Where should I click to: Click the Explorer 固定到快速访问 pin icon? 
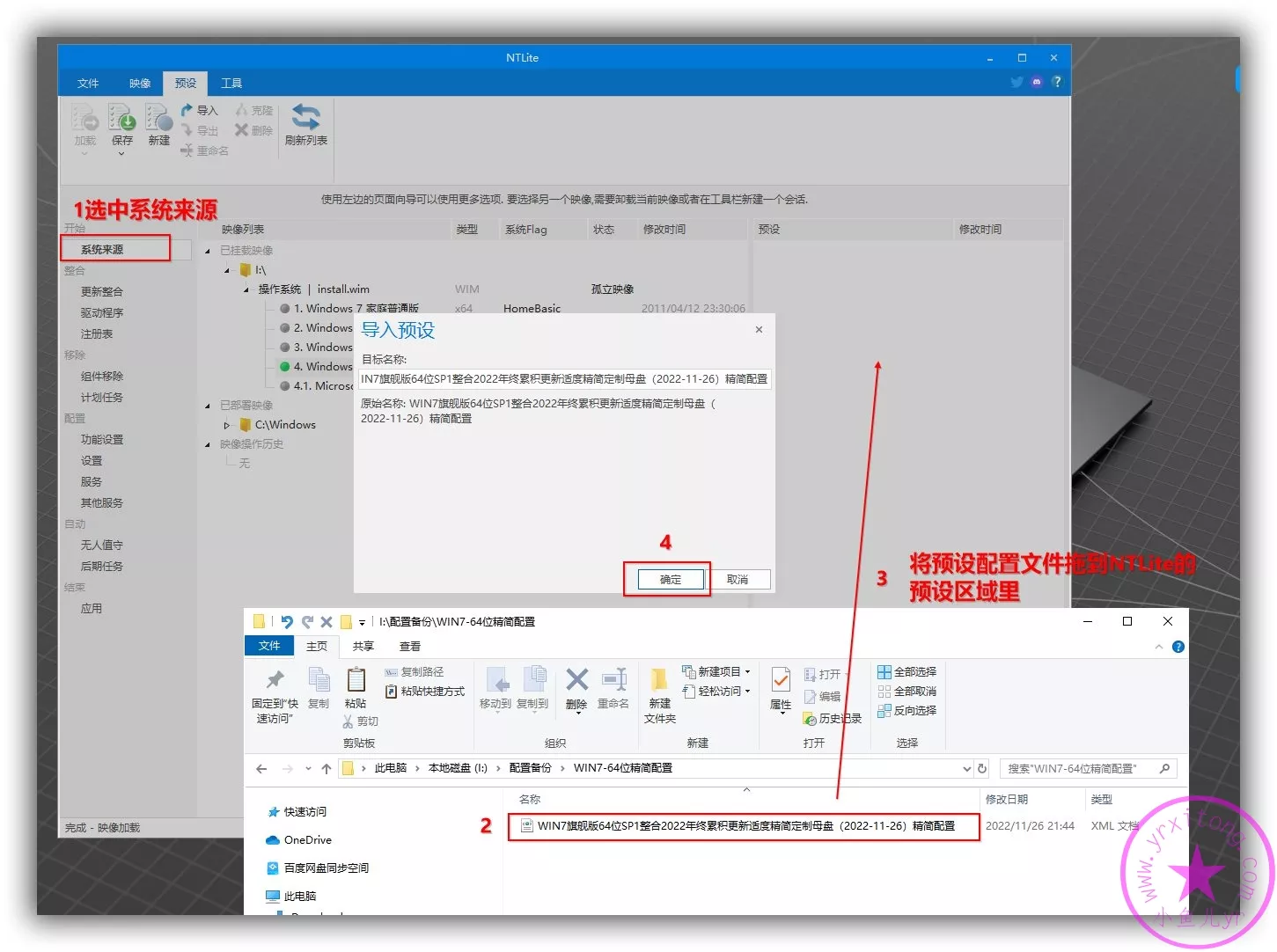coord(275,679)
